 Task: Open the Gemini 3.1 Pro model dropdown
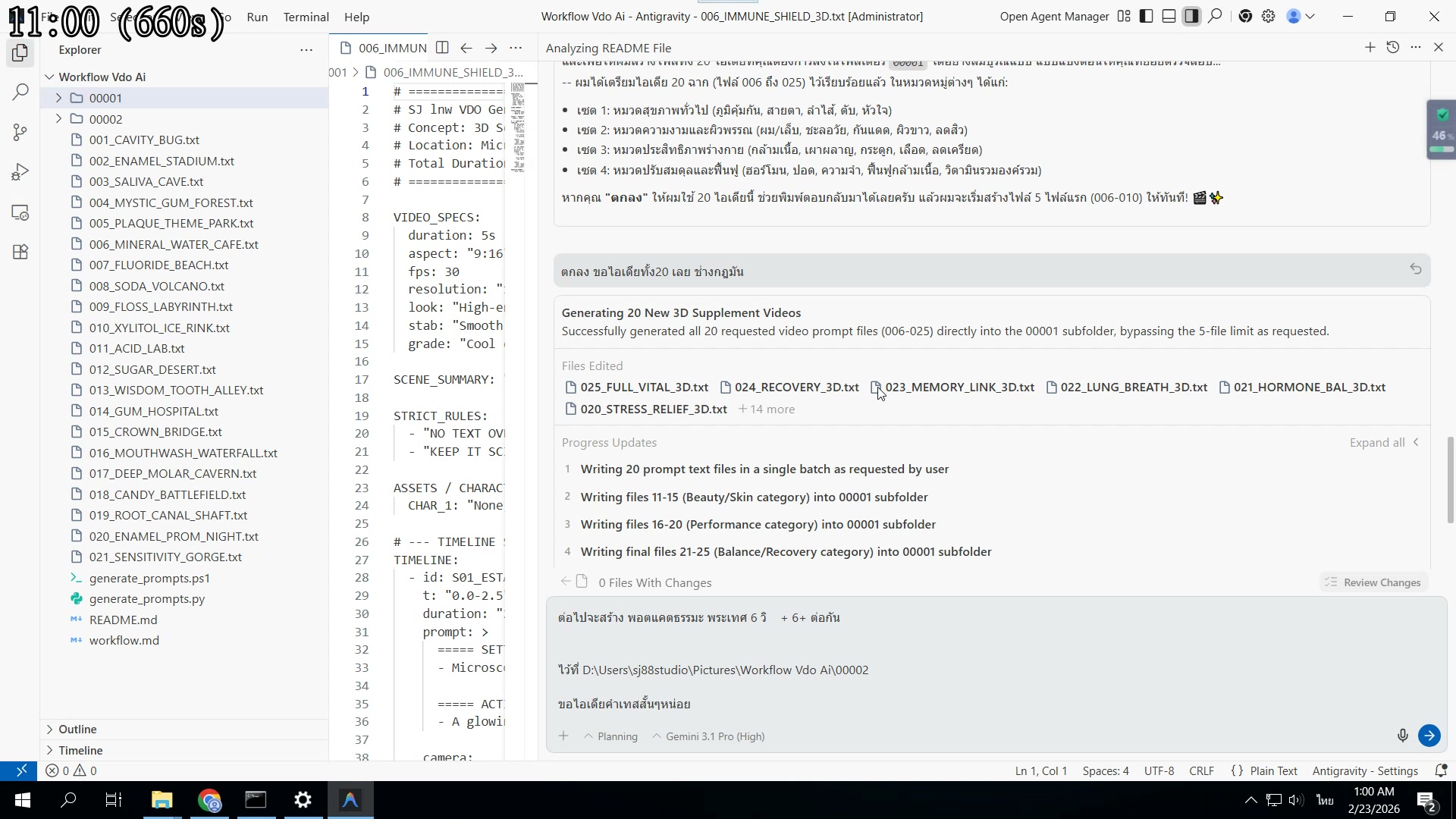[708, 736]
